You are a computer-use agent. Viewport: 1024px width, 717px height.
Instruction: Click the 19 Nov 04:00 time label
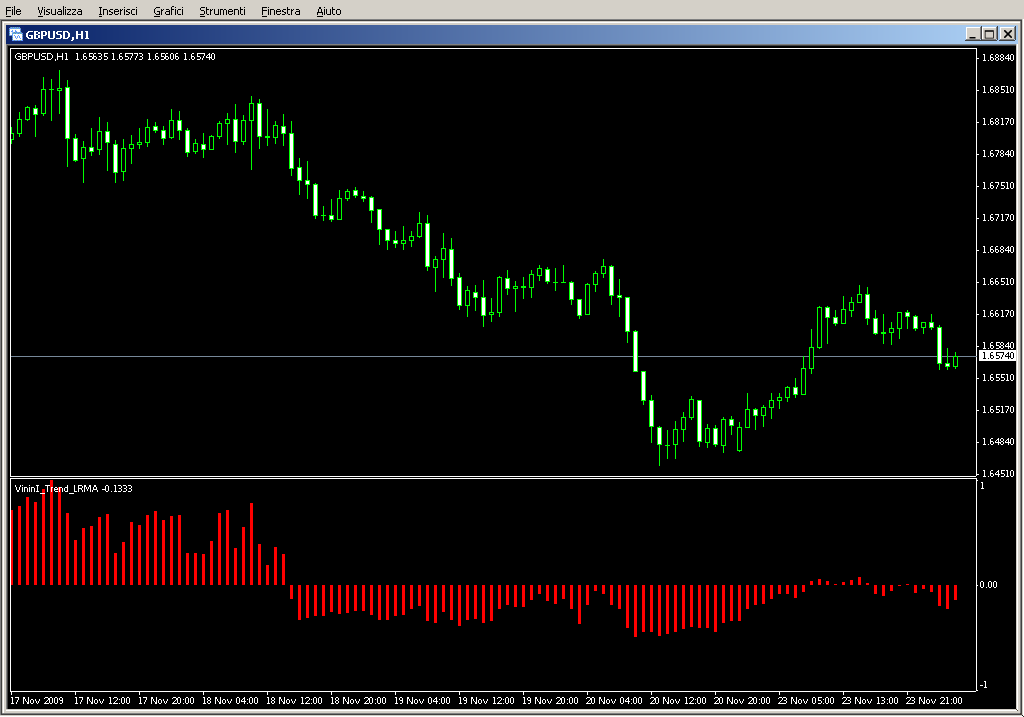tap(422, 701)
